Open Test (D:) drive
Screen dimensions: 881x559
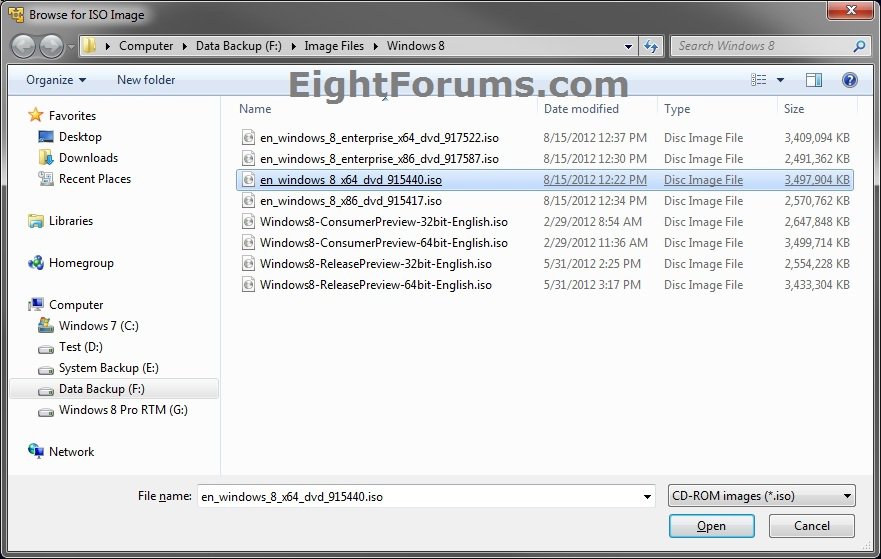pyautogui.click(x=81, y=347)
